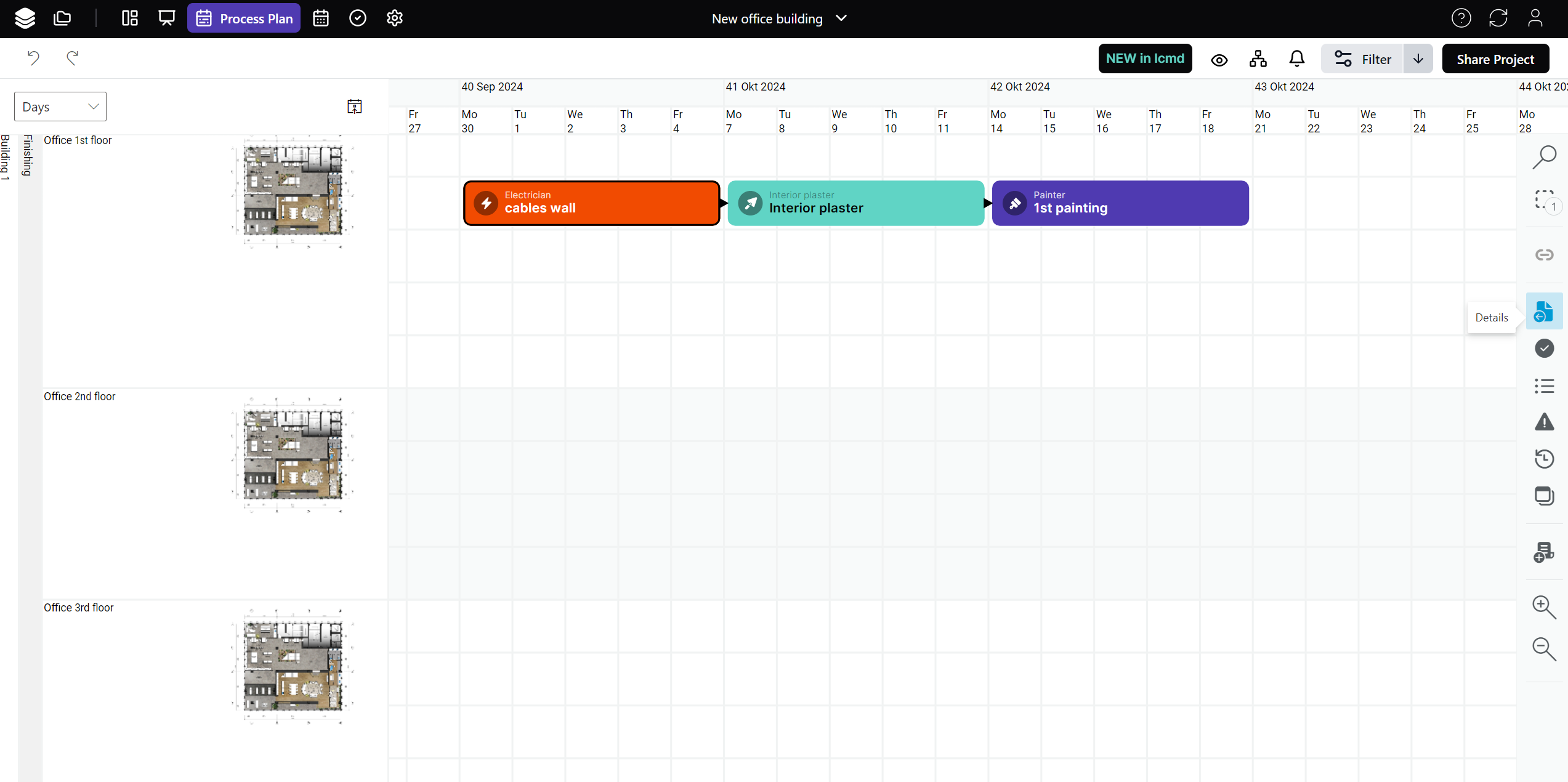Open the warning triangle panel
This screenshot has height=782, width=1568.
(1544, 422)
